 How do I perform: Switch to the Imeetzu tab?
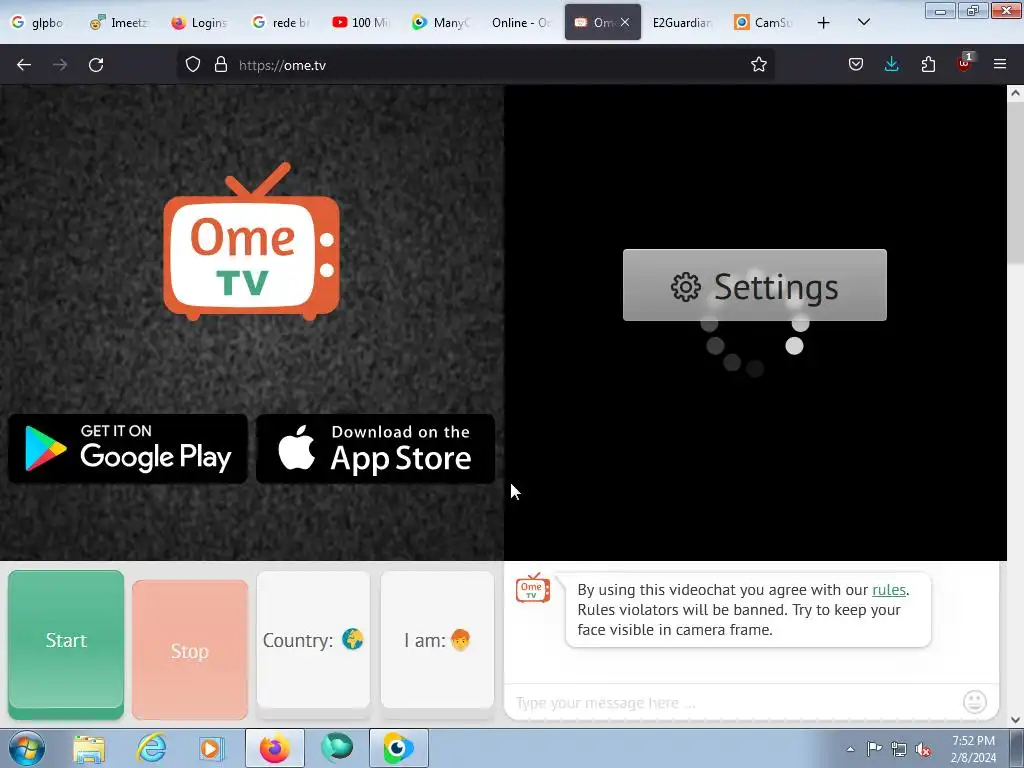120,22
